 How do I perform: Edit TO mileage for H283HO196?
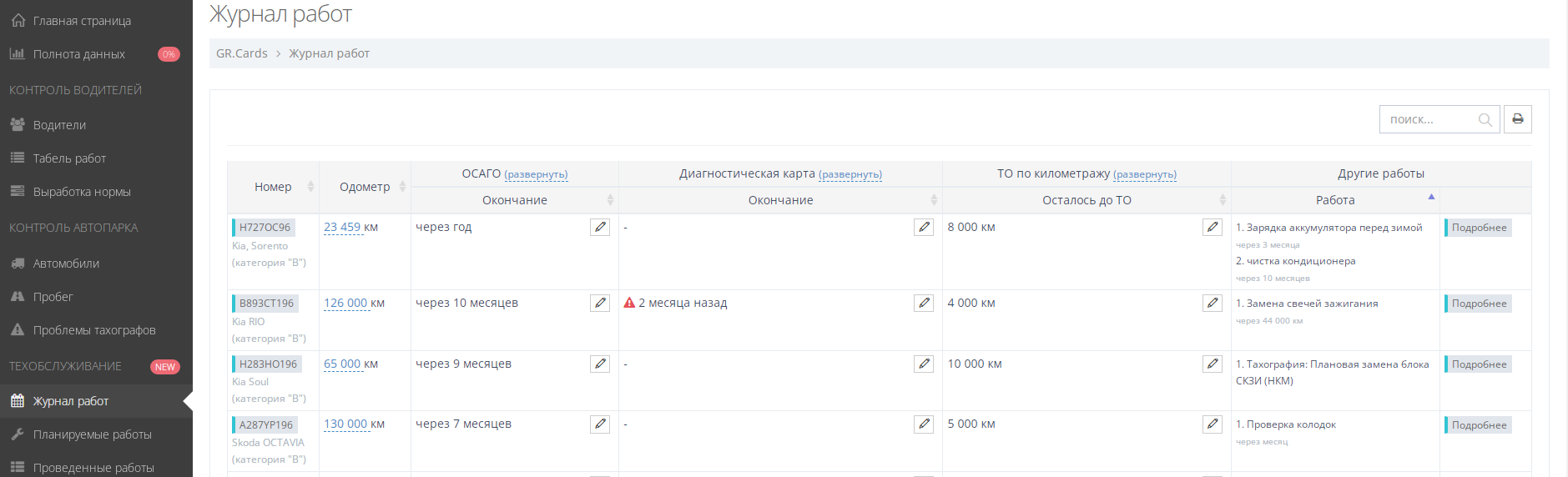1213,364
